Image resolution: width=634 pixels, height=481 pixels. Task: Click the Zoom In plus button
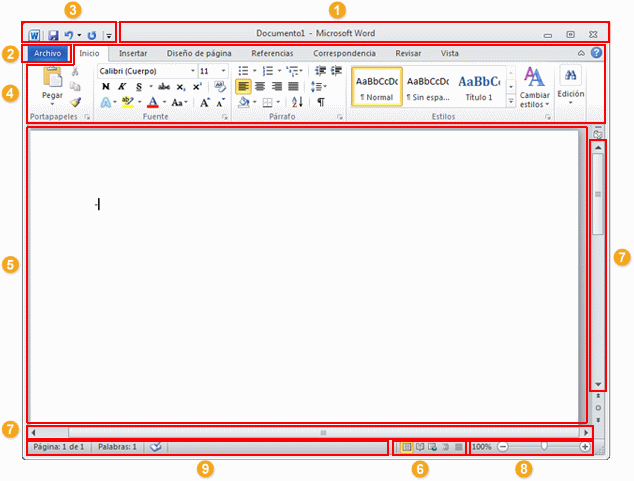(585, 447)
